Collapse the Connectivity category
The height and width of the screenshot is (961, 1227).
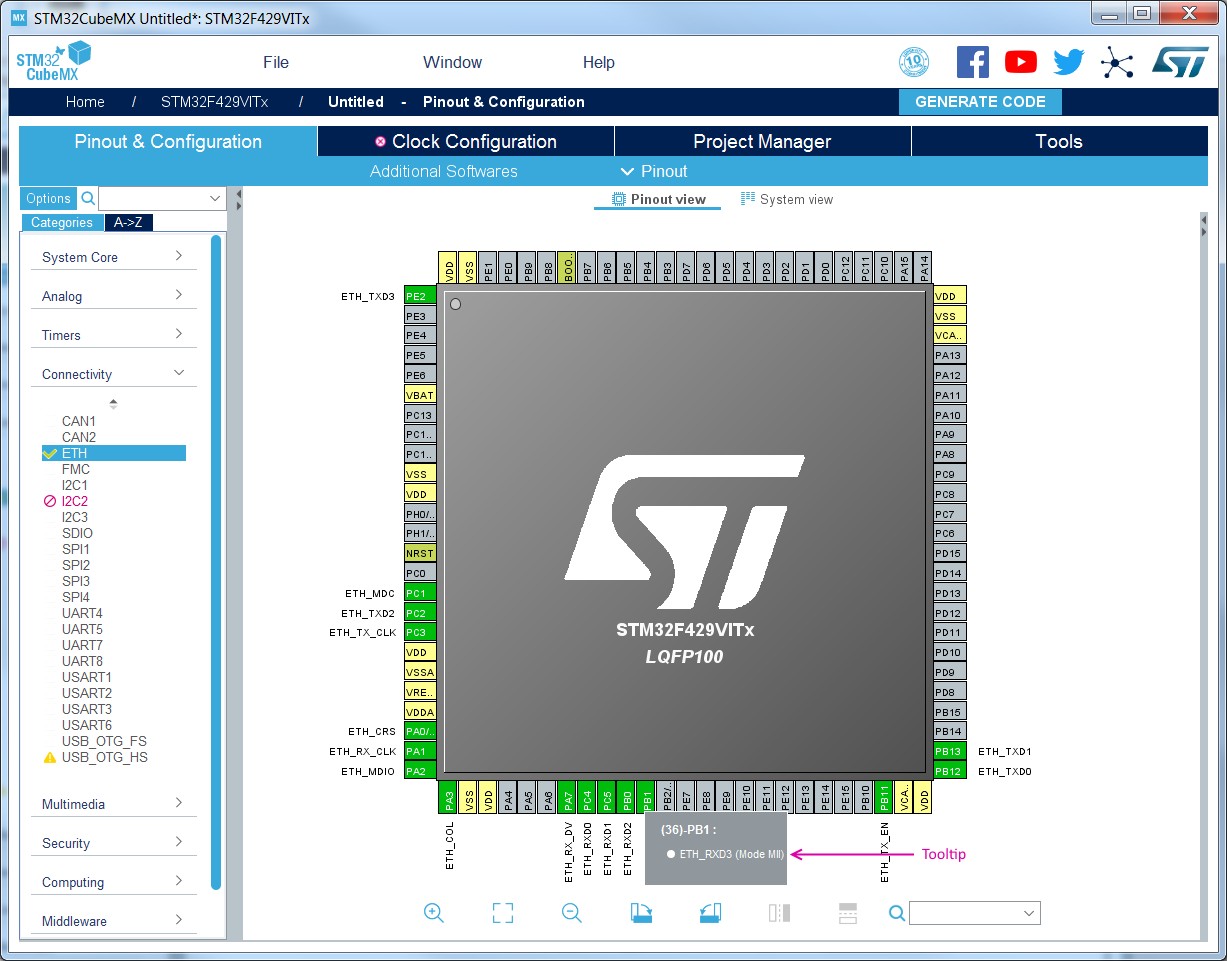click(x=113, y=374)
